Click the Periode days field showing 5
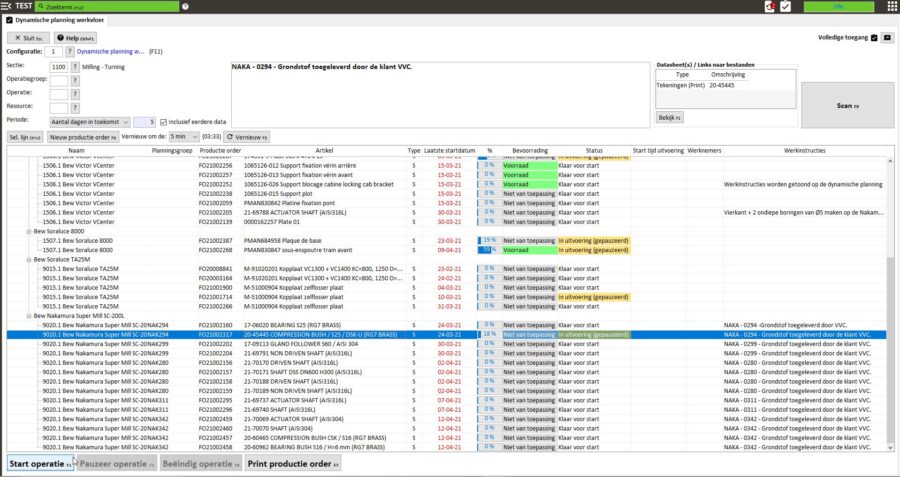 145,122
